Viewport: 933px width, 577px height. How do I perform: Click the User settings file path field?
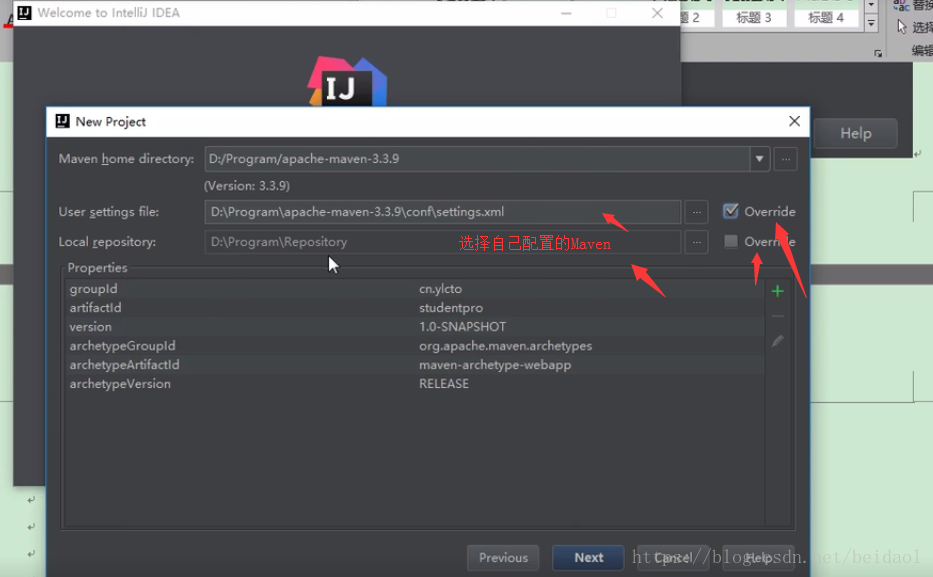coord(443,212)
